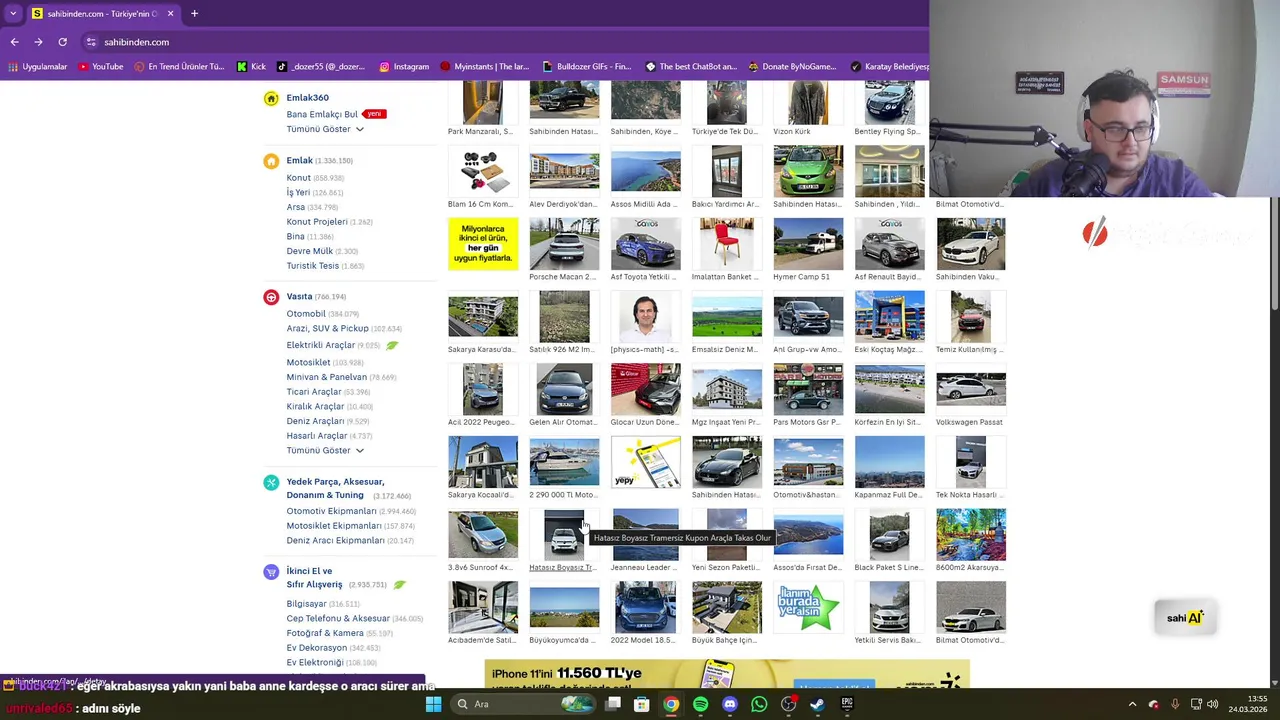Open Spotify from the taskbar
The image size is (1280, 720).
coord(700,704)
